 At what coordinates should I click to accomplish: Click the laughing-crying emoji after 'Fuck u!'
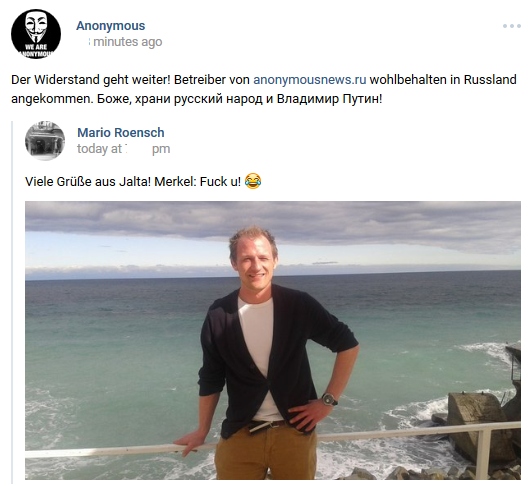pos(253,181)
